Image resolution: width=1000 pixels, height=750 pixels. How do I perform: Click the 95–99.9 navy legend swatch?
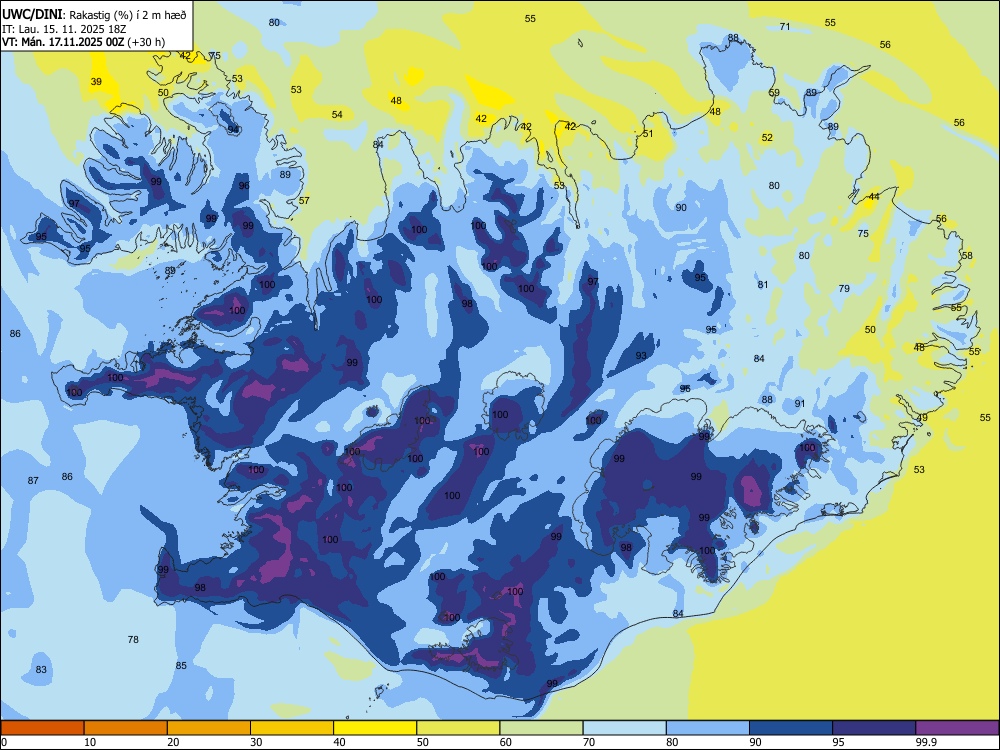(x=874, y=728)
